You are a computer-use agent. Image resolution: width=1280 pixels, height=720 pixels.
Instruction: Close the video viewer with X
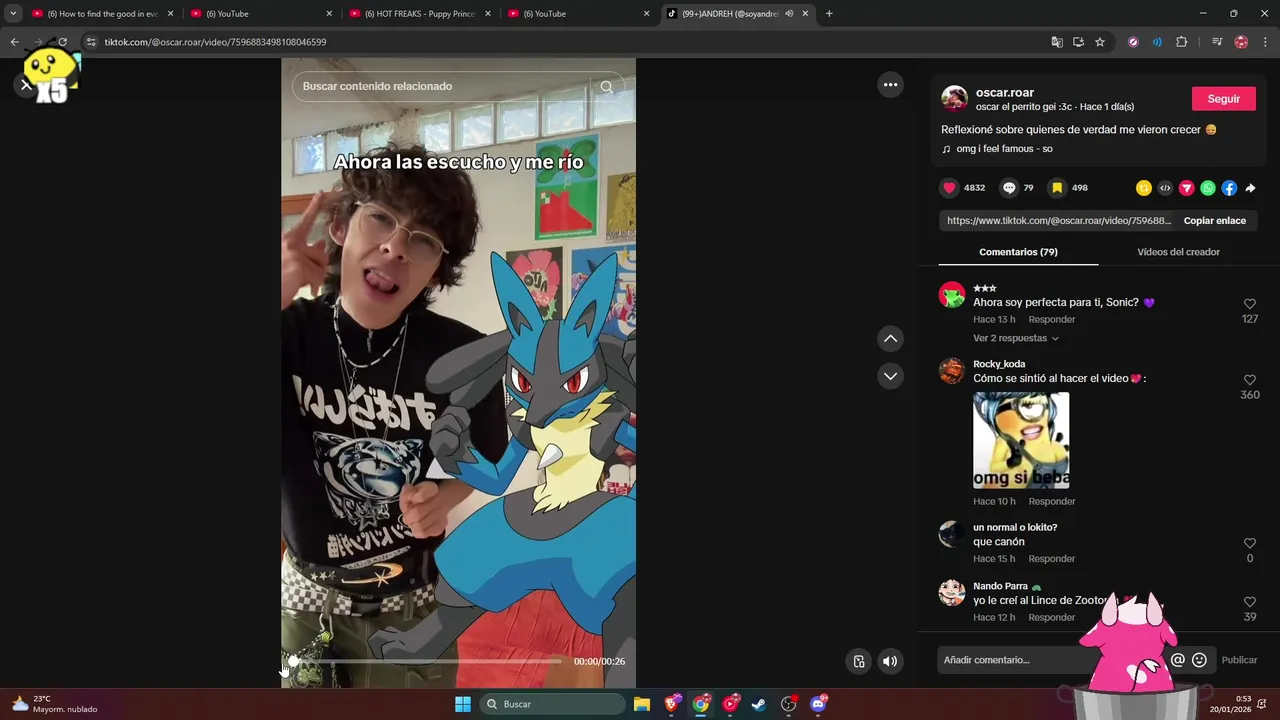point(26,85)
